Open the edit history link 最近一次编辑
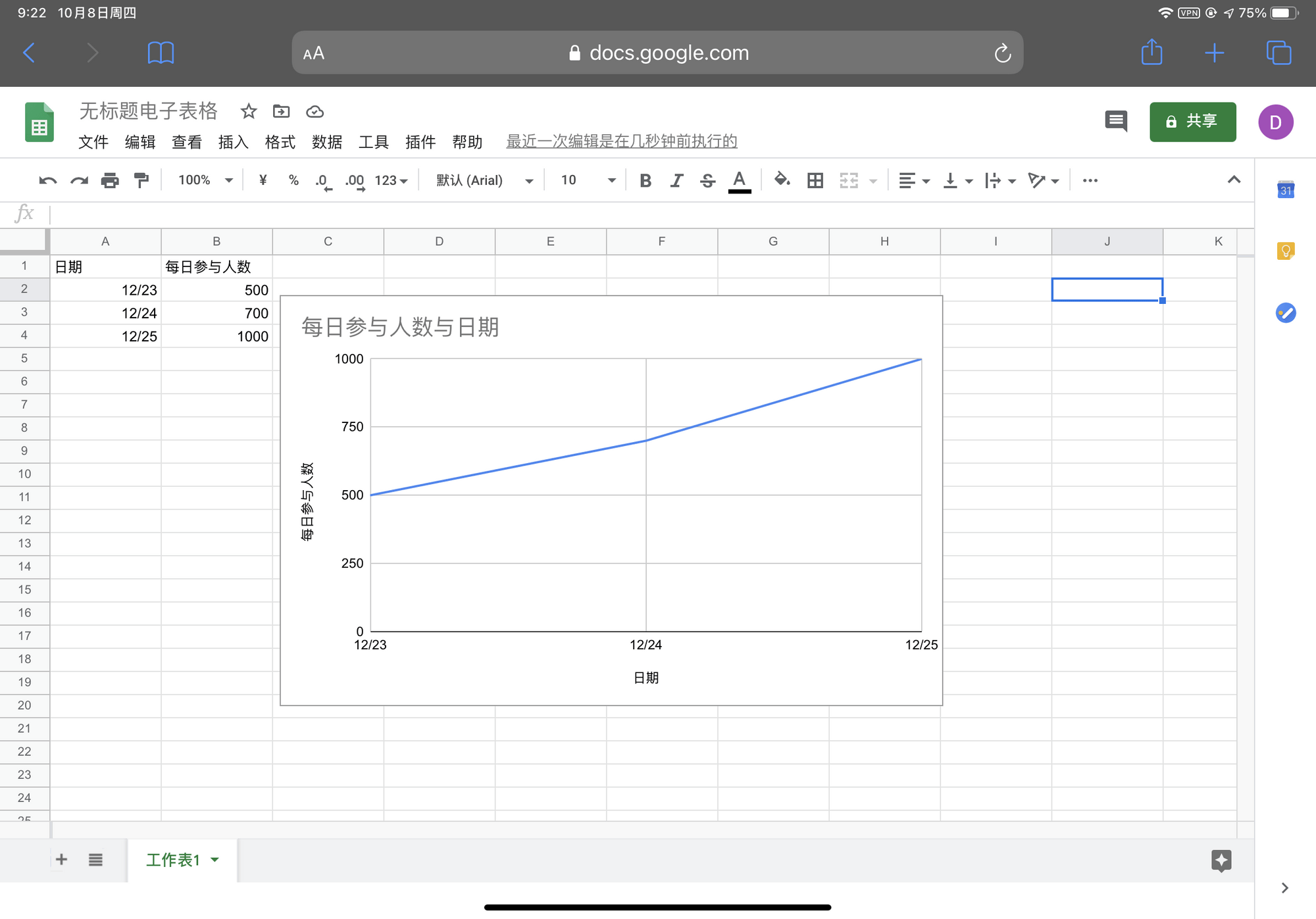This screenshot has height=919, width=1316. tap(621, 141)
